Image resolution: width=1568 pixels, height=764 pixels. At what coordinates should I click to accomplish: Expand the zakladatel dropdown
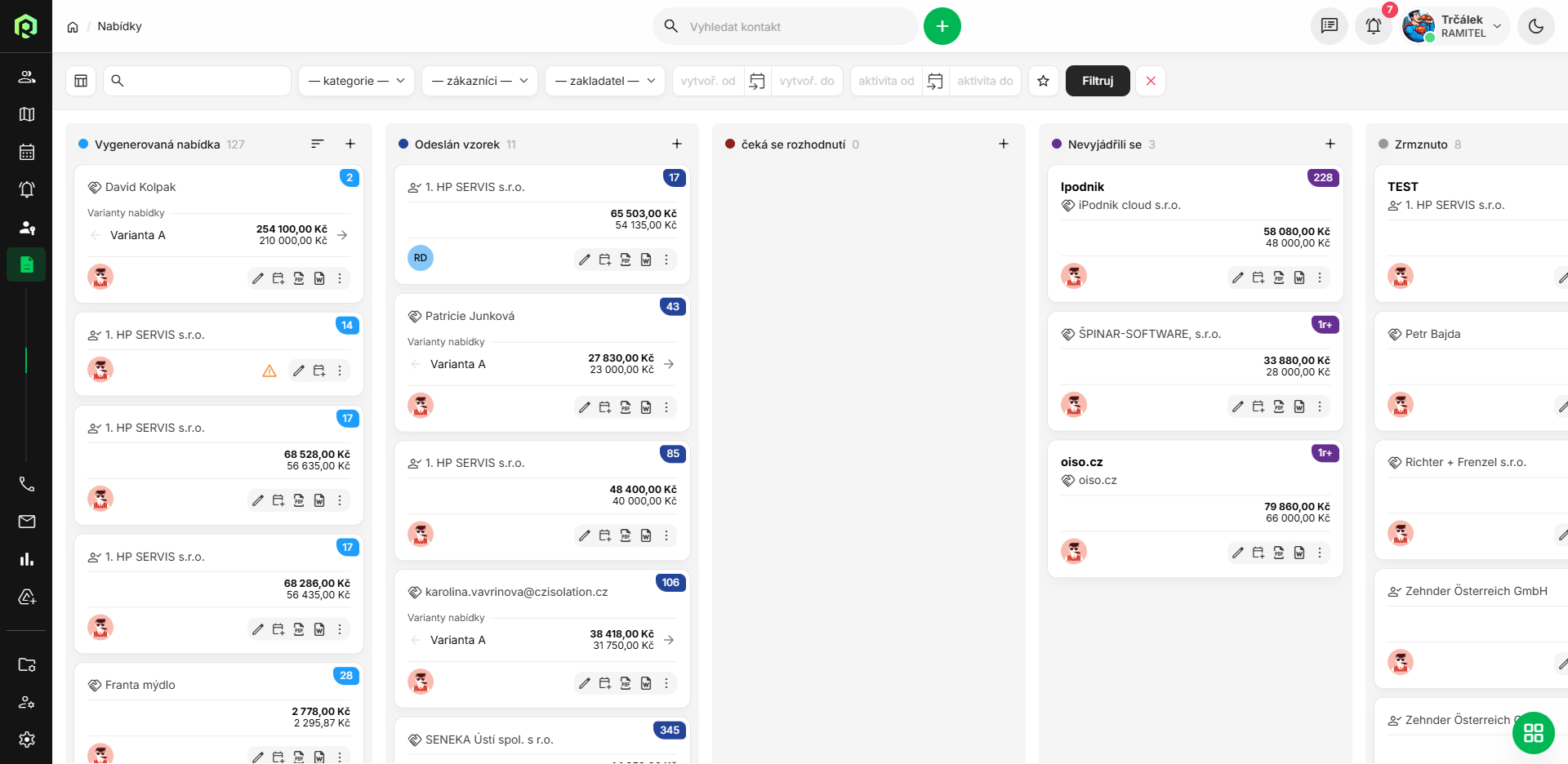(604, 81)
